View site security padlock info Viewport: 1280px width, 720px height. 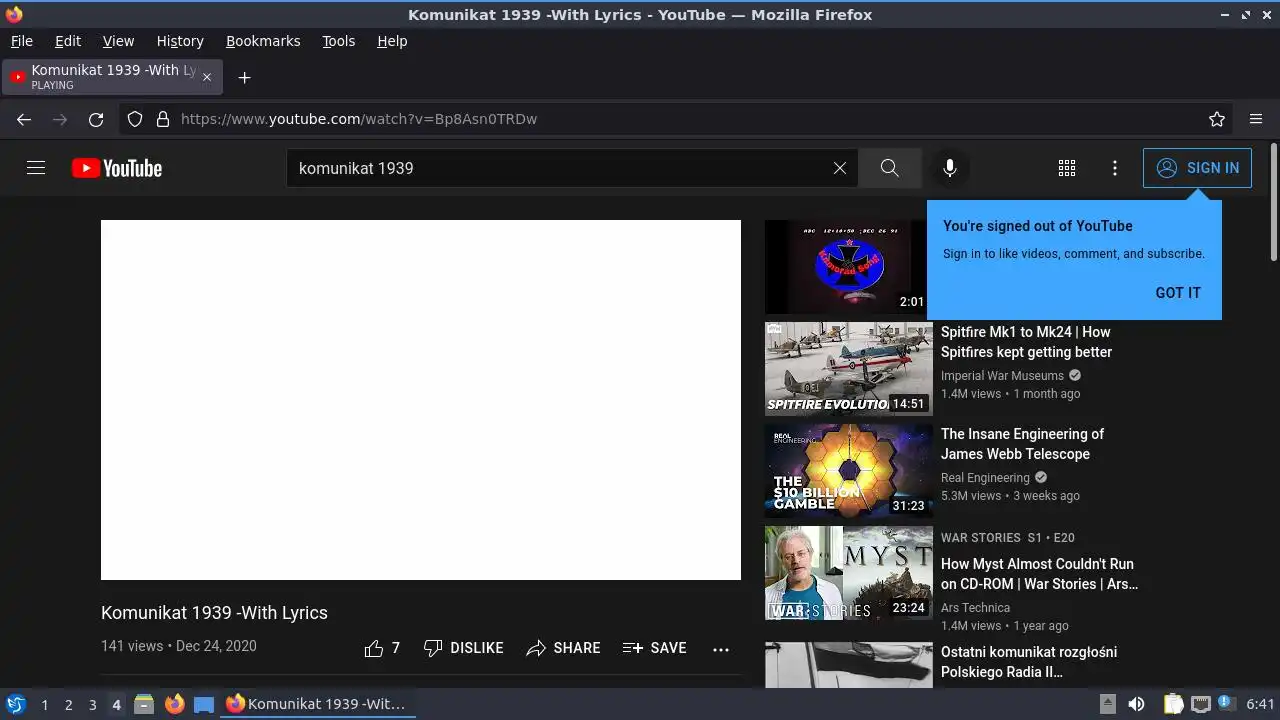point(163,119)
